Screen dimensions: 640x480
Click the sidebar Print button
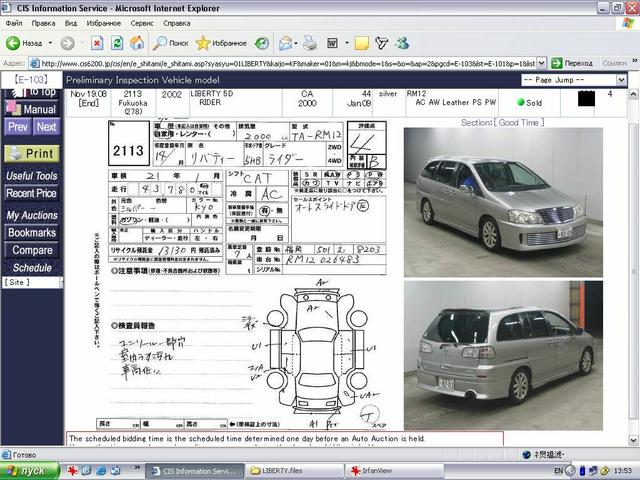(x=32, y=153)
